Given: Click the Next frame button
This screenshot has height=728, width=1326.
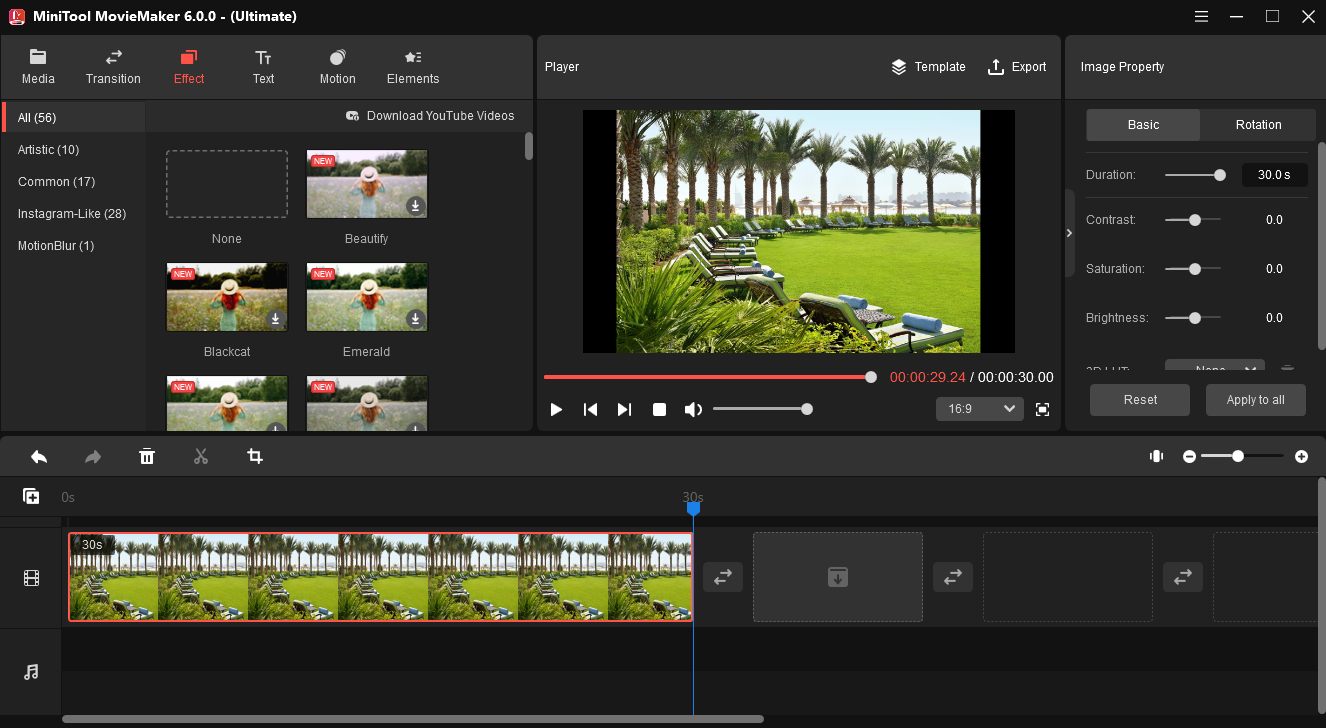Looking at the screenshot, I should 624,409.
